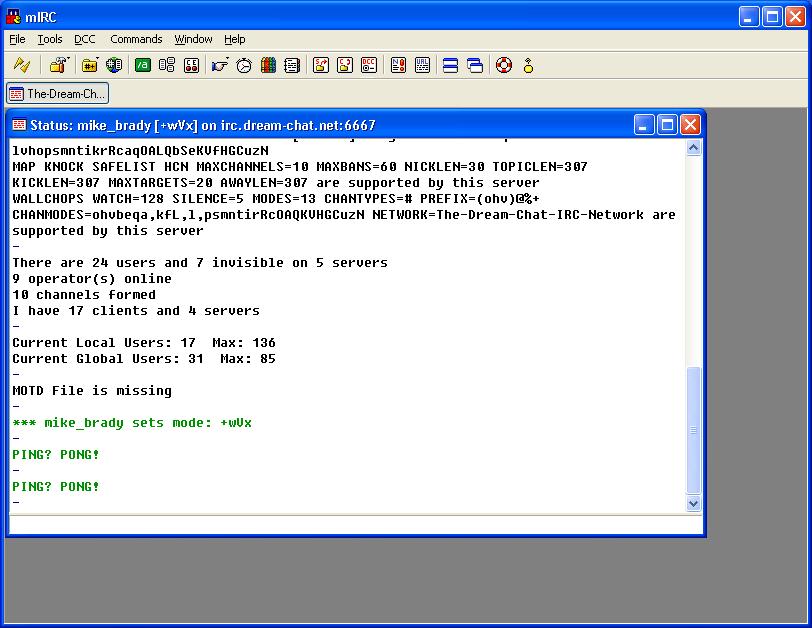Click the mIRC application title icon
Screen dimensions: 812x628
click(13, 17)
